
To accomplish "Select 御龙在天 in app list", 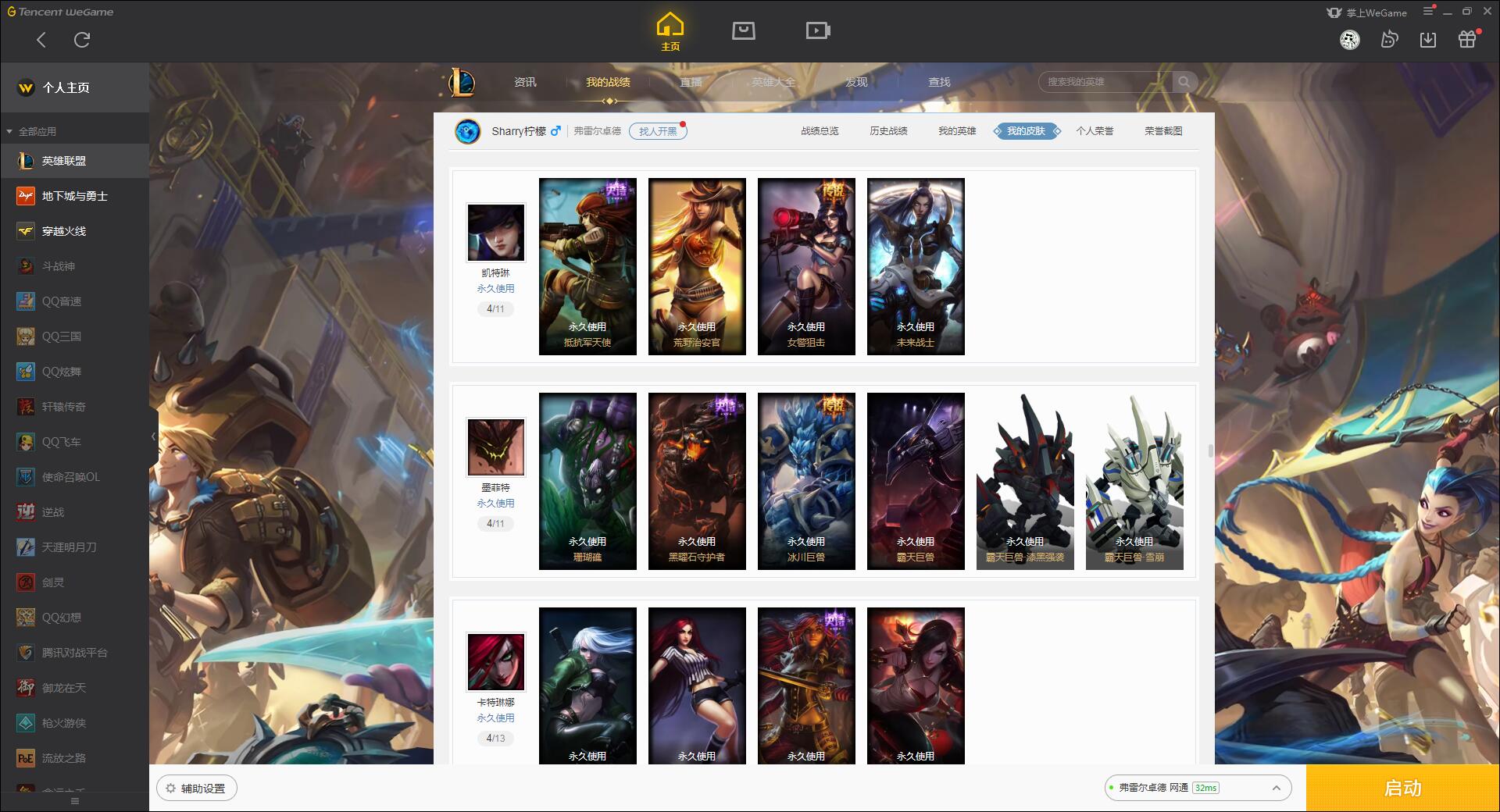I will coord(74,688).
